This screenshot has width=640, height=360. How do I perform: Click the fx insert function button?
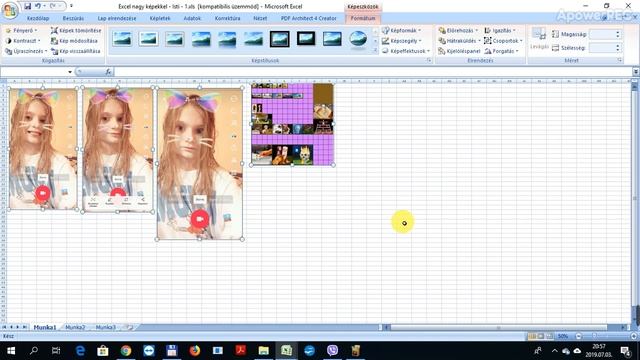pos(108,72)
